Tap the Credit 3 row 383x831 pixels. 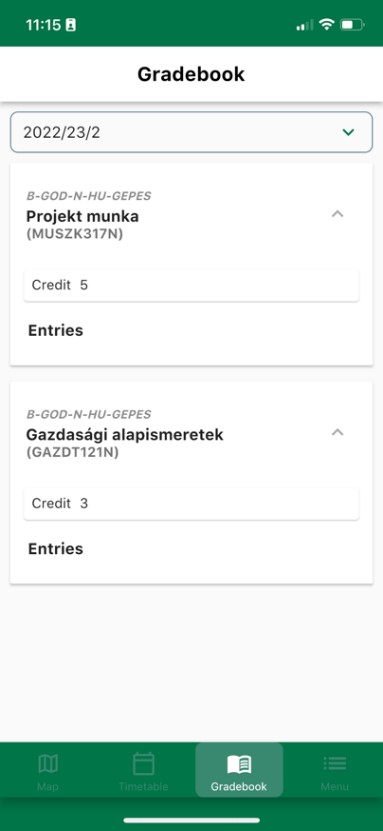tap(191, 503)
